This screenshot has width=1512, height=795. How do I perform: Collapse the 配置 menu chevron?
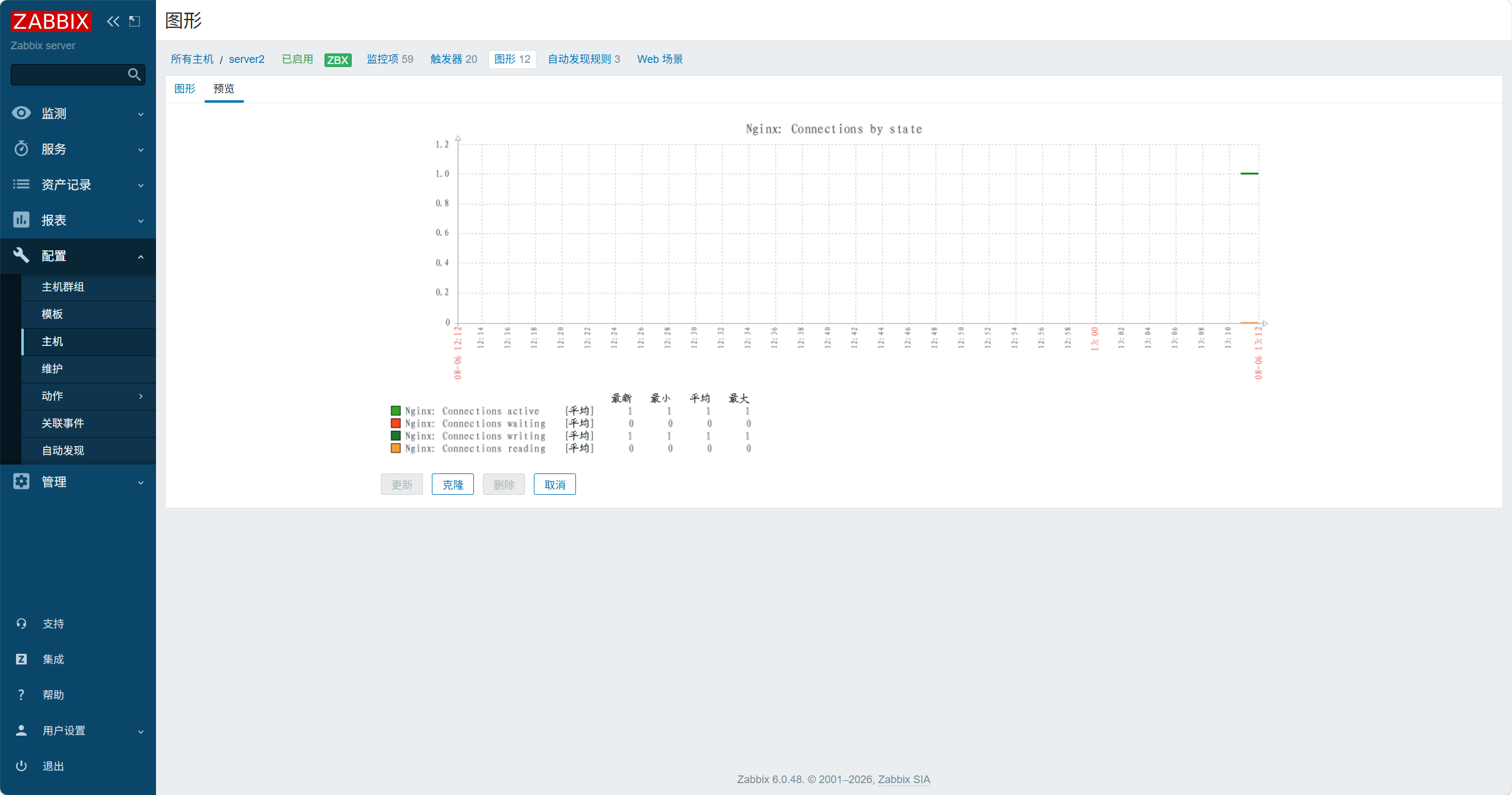(x=141, y=256)
